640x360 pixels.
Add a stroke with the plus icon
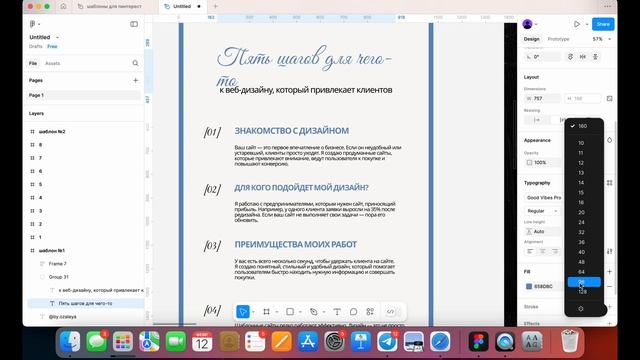(609, 307)
